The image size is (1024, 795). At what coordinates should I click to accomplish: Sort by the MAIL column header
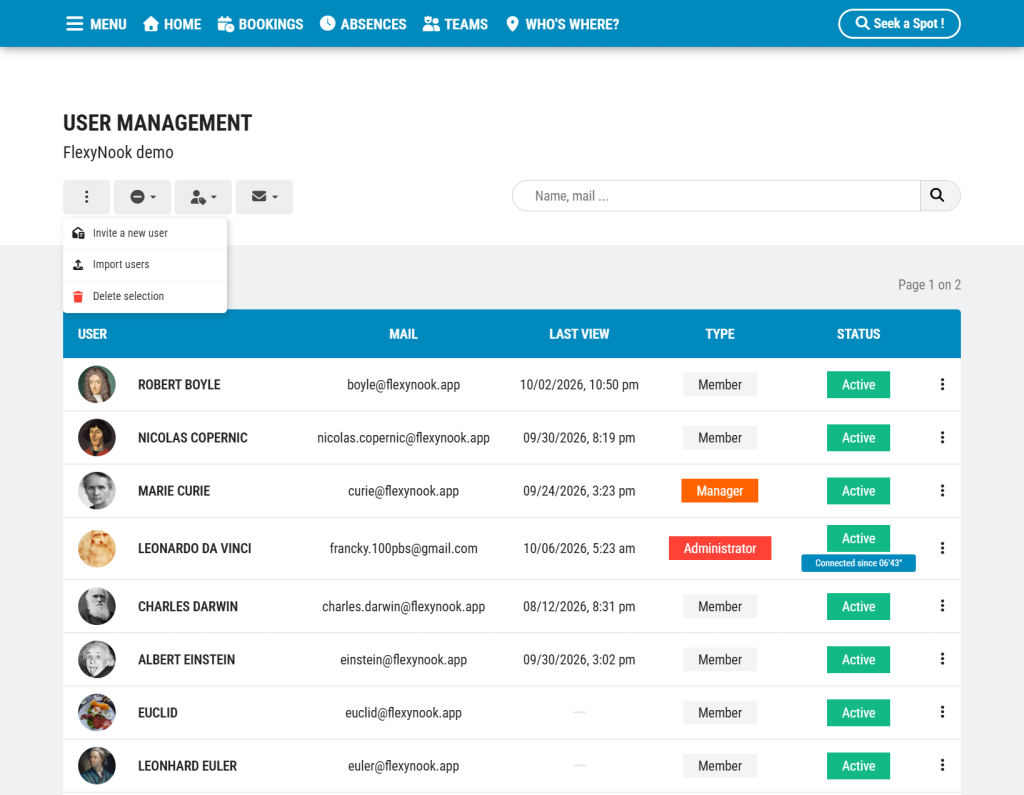tap(404, 334)
